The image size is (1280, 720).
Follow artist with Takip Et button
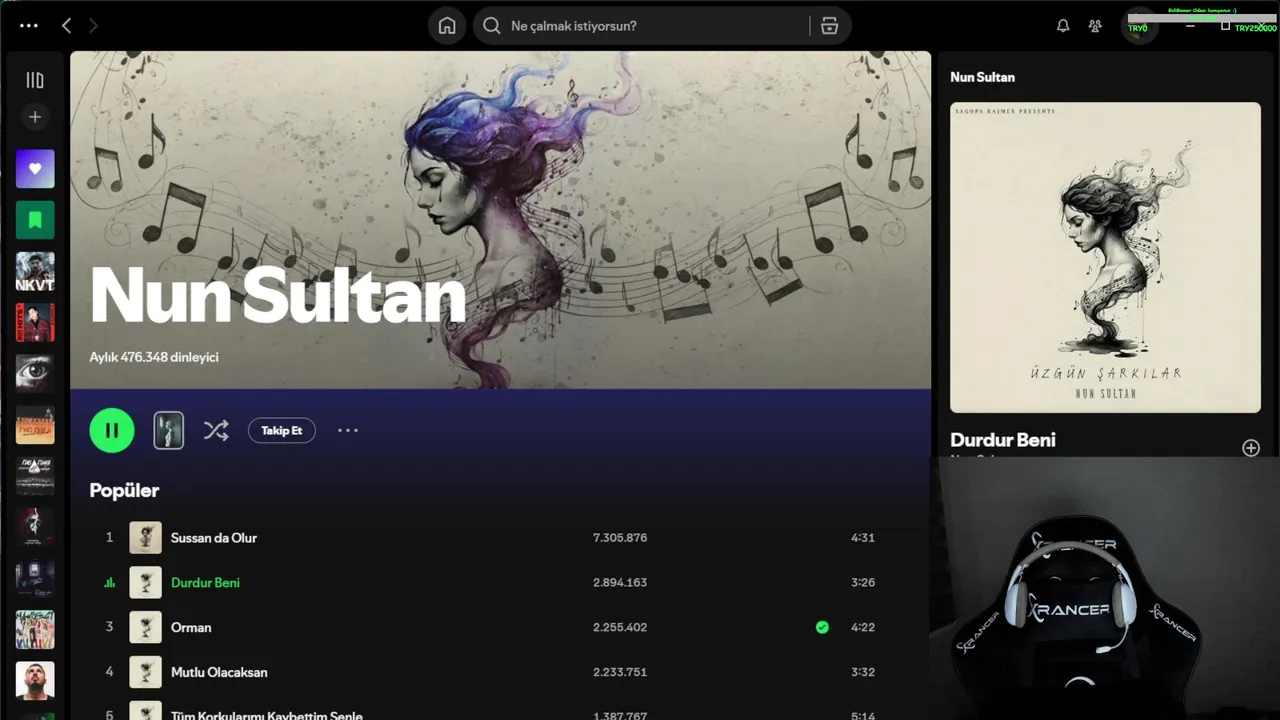coord(282,430)
